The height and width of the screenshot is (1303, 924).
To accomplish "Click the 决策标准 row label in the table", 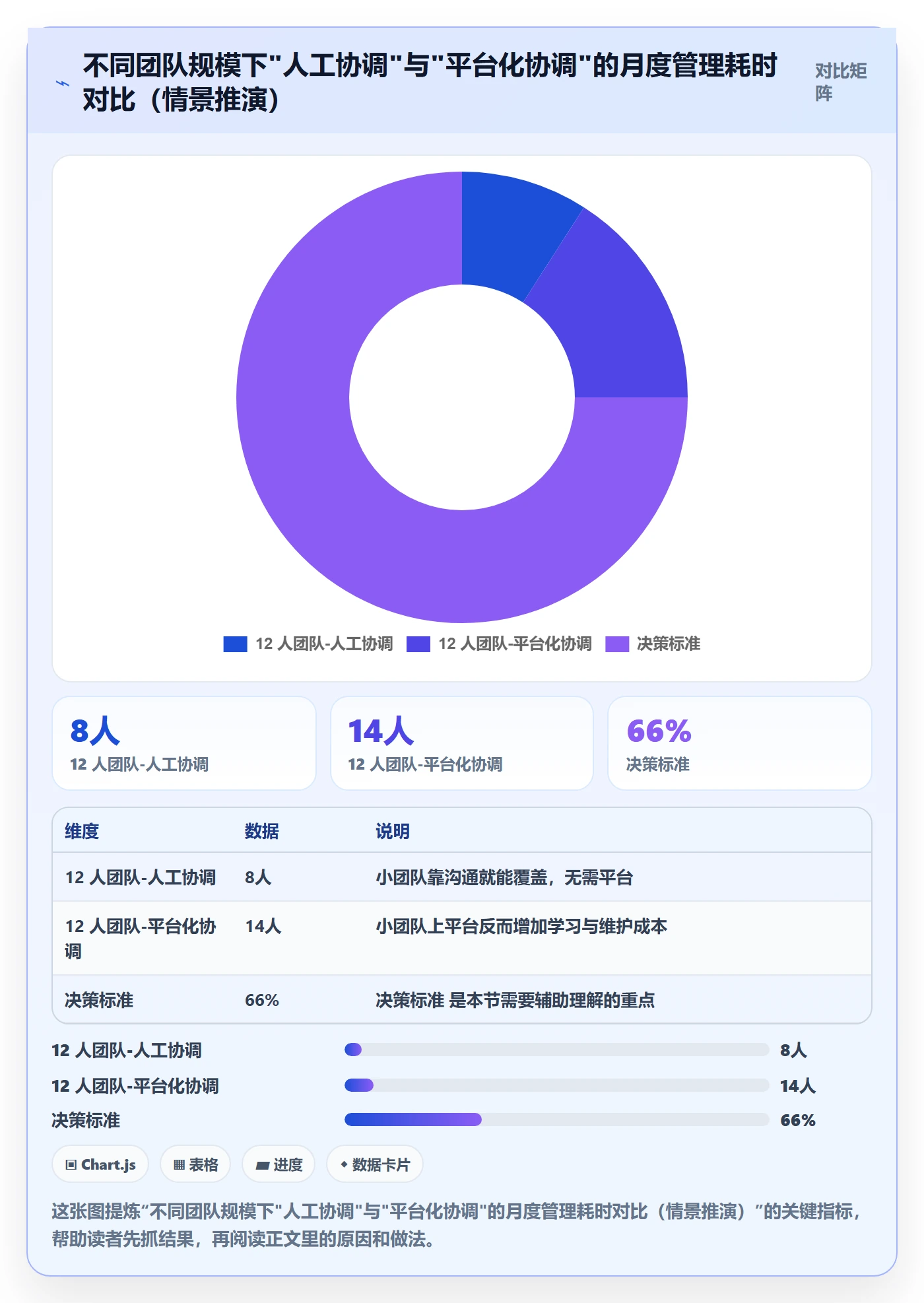I will coord(99,1000).
